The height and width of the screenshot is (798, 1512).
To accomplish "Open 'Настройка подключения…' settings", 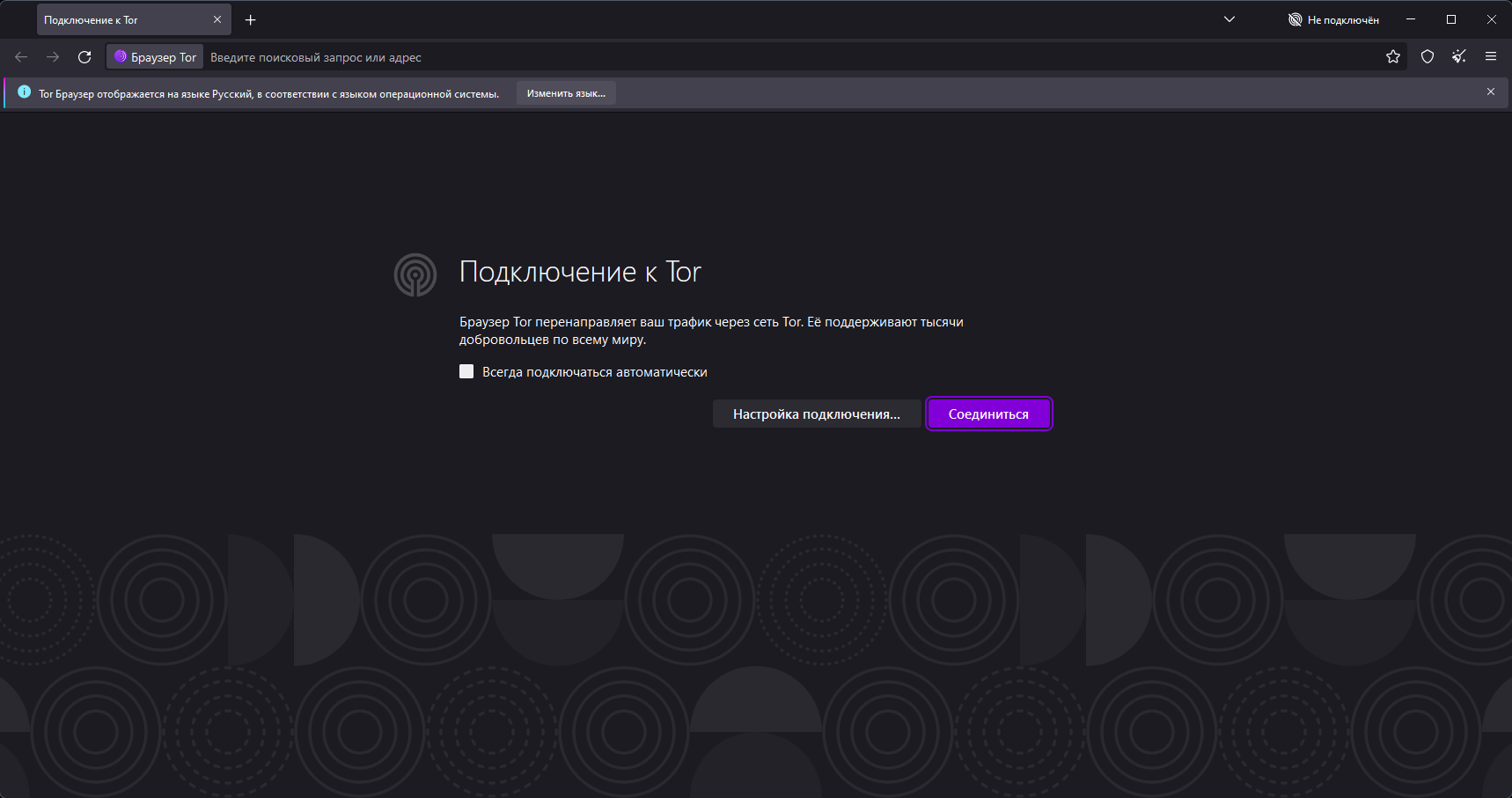I will [816, 414].
